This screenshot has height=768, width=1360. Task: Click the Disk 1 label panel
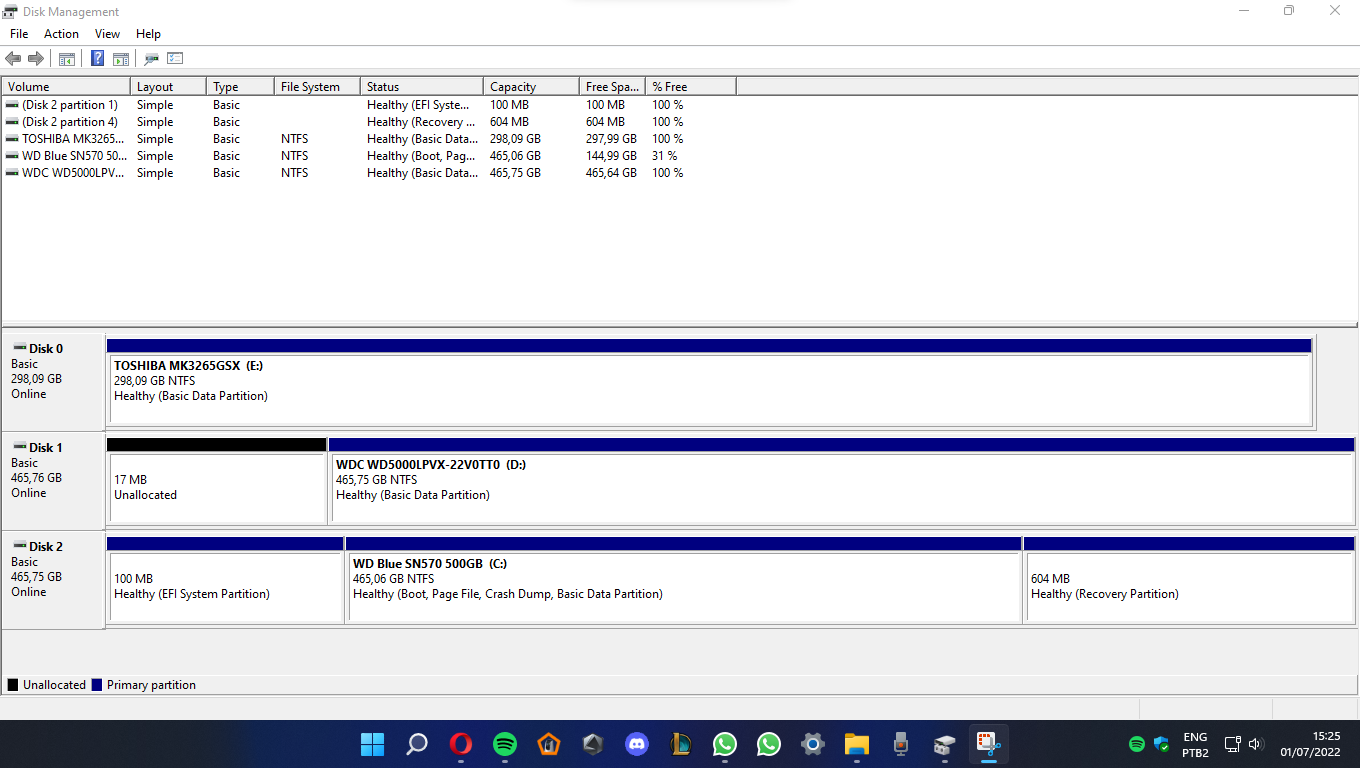(53, 481)
